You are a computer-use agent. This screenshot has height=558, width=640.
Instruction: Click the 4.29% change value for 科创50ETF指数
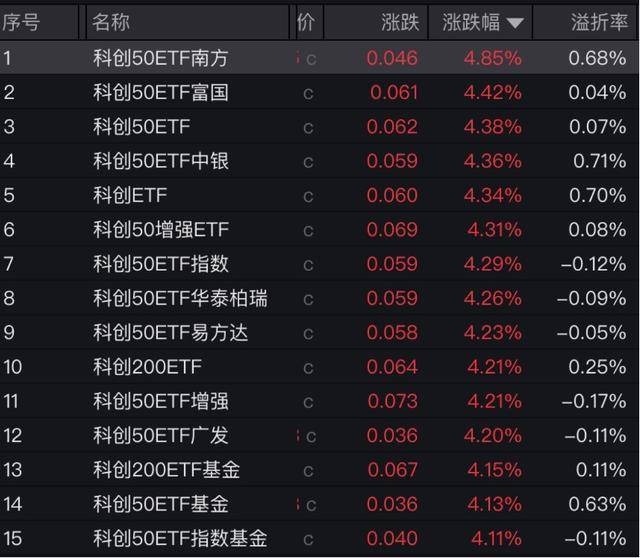pos(492,265)
